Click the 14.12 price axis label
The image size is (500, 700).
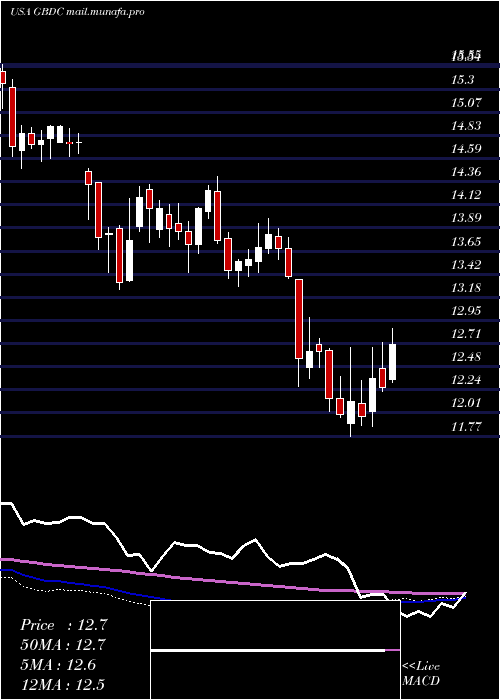[x=467, y=195]
